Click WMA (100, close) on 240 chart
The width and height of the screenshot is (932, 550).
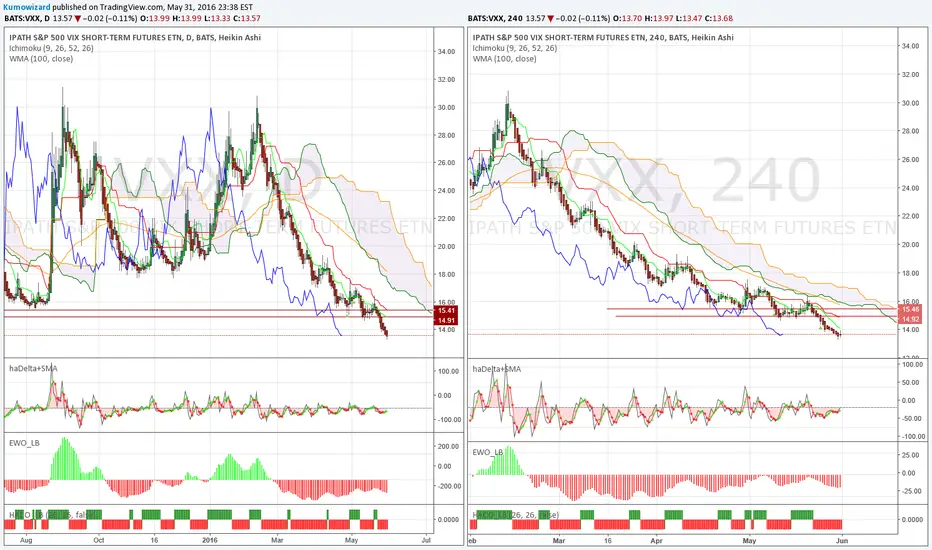coord(505,59)
